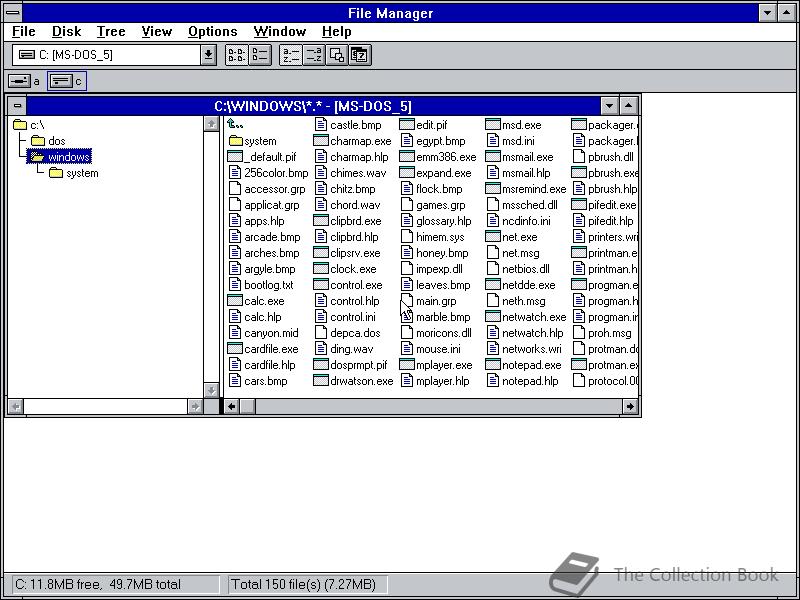Viewport: 800px width, 600px height.
Task: Select the file glossary.hlp
Action: (x=436, y=221)
